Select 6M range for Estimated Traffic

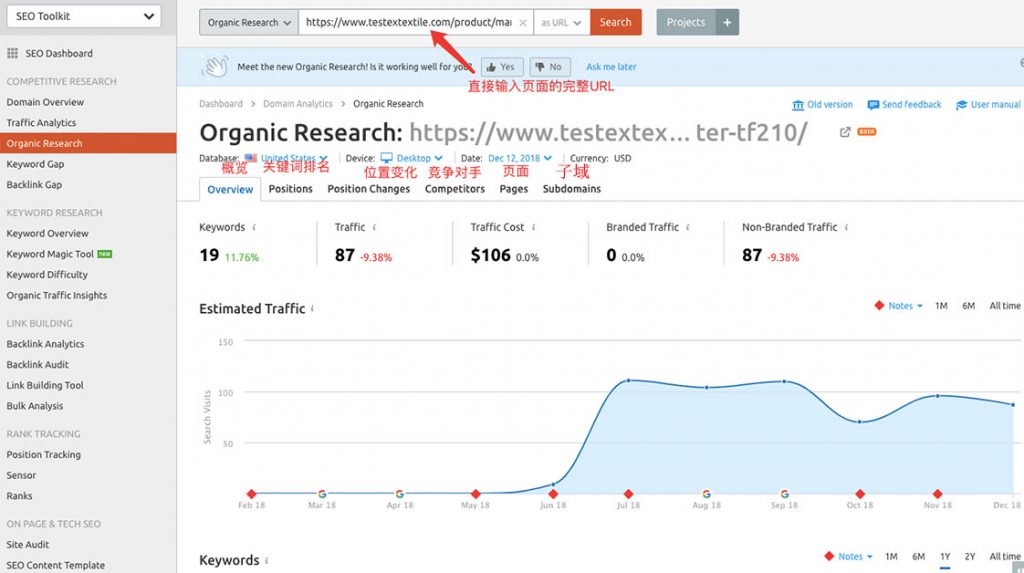[x=968, y=306]
